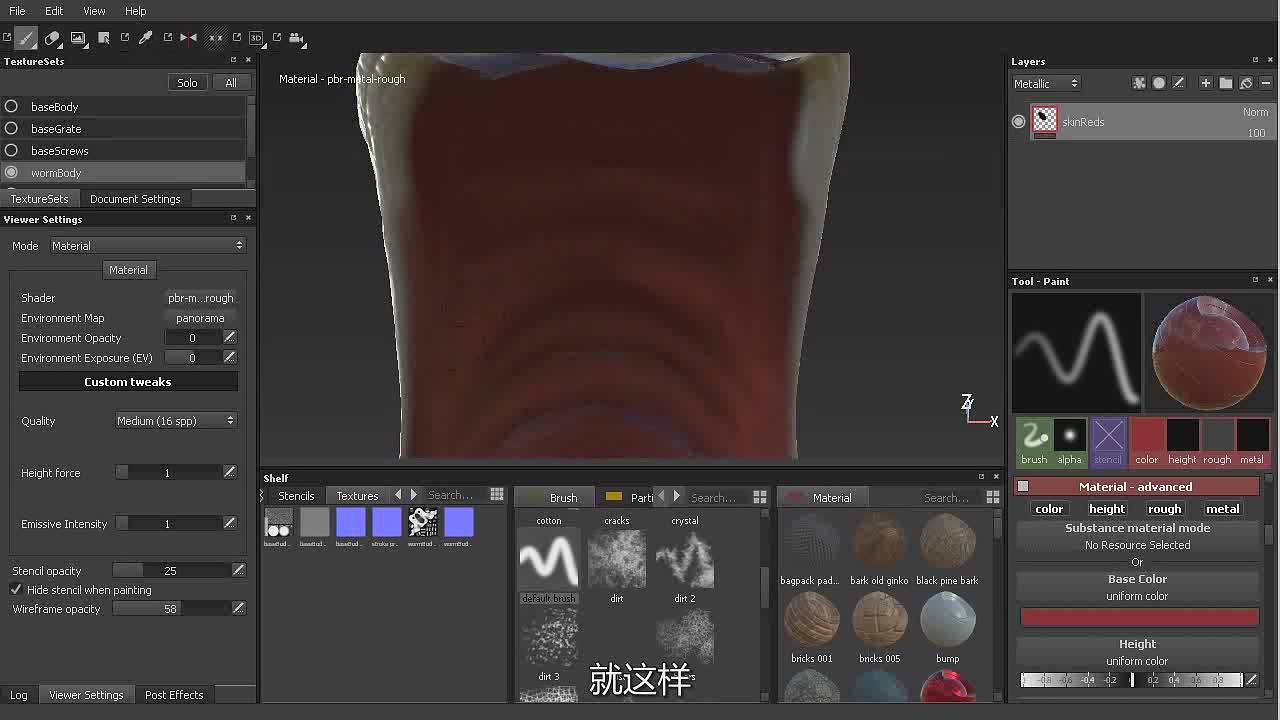The image size is (1280, 720).
Task: Toggle Hide stencil when painting checkbox
Action: tap(16, 590)
